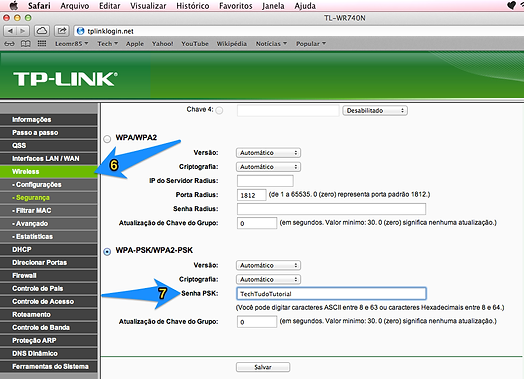
Task: Open WPA-PSK Versão dropdown
Action: (x=268, y=265)
